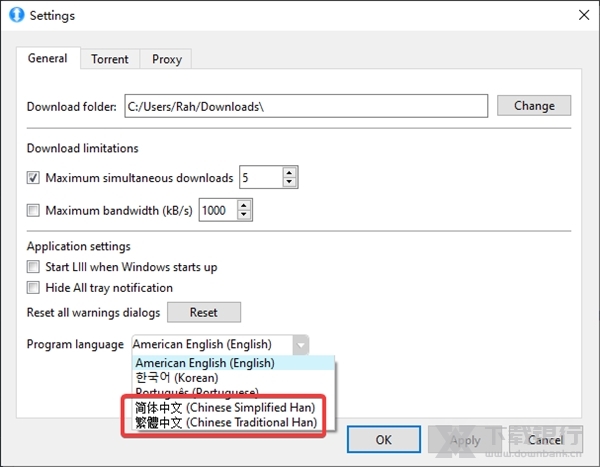Collapse the Program language dropdown arrow

301,345
